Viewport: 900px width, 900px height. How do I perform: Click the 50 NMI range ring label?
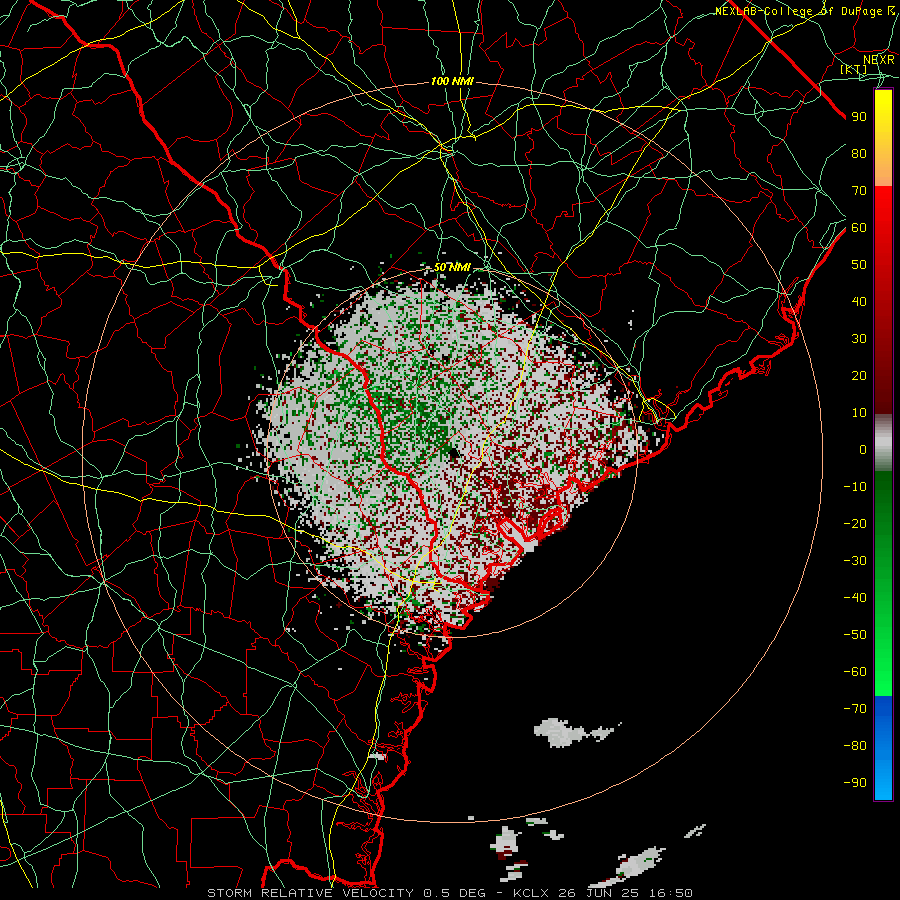click(452, 267)
